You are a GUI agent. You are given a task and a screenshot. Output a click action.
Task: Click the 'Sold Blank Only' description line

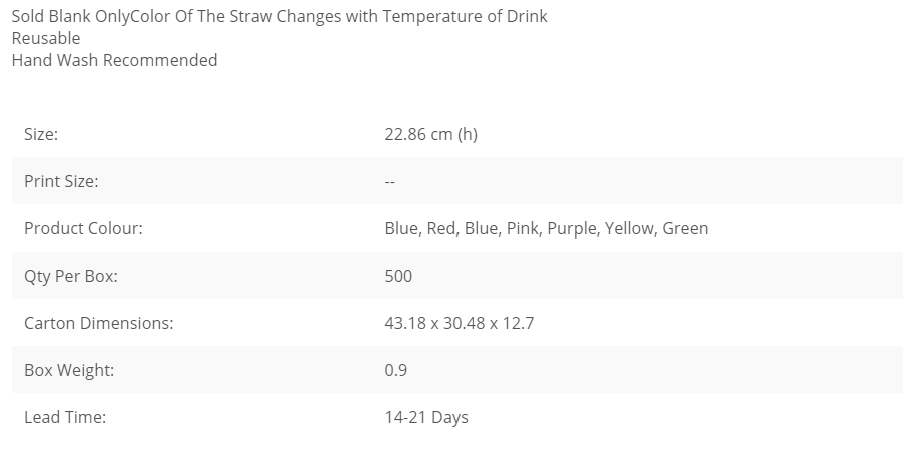pyautogui.click(x=279, y=16)
